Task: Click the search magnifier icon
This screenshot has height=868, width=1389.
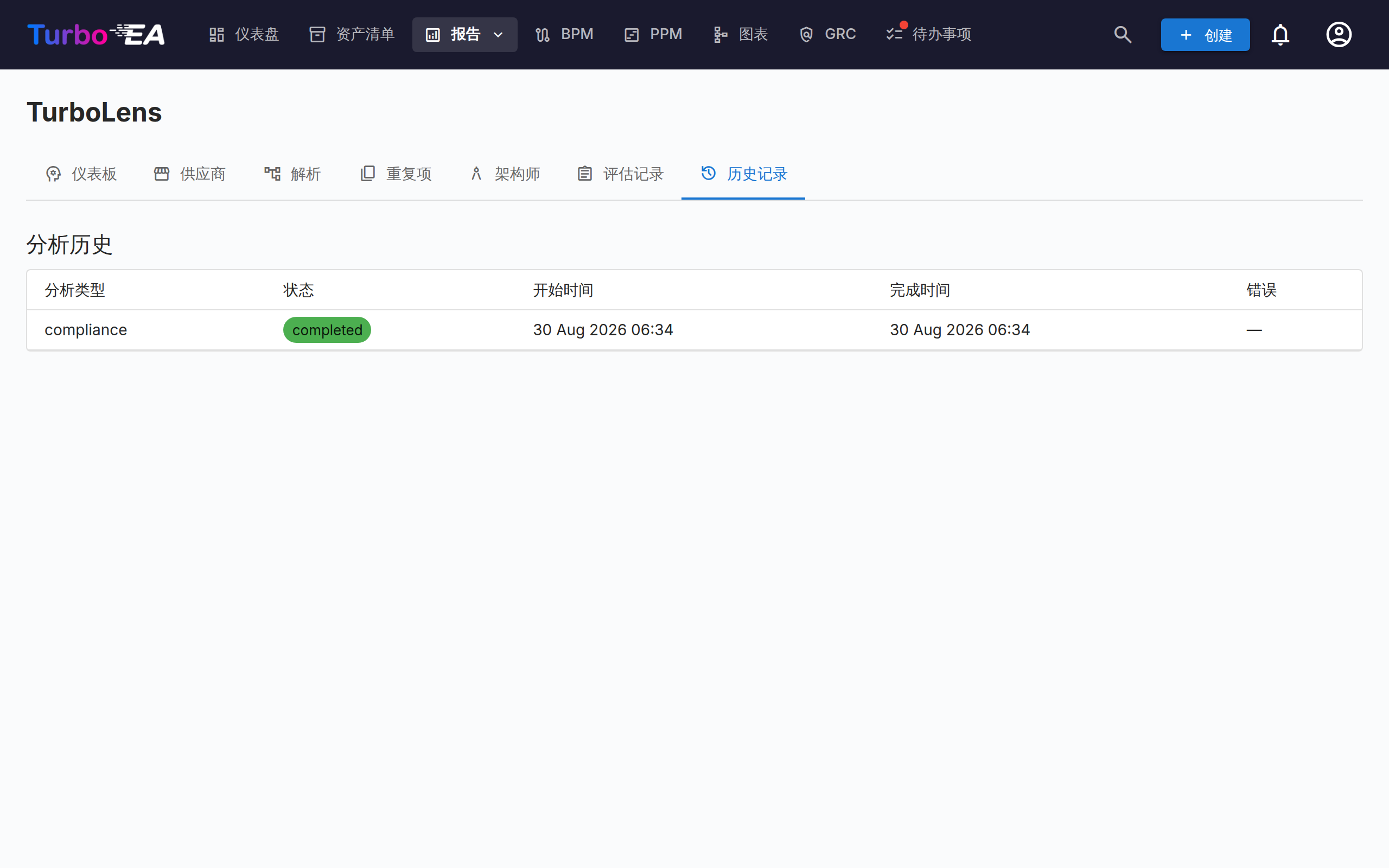Action: click(x=1123, y=34)
